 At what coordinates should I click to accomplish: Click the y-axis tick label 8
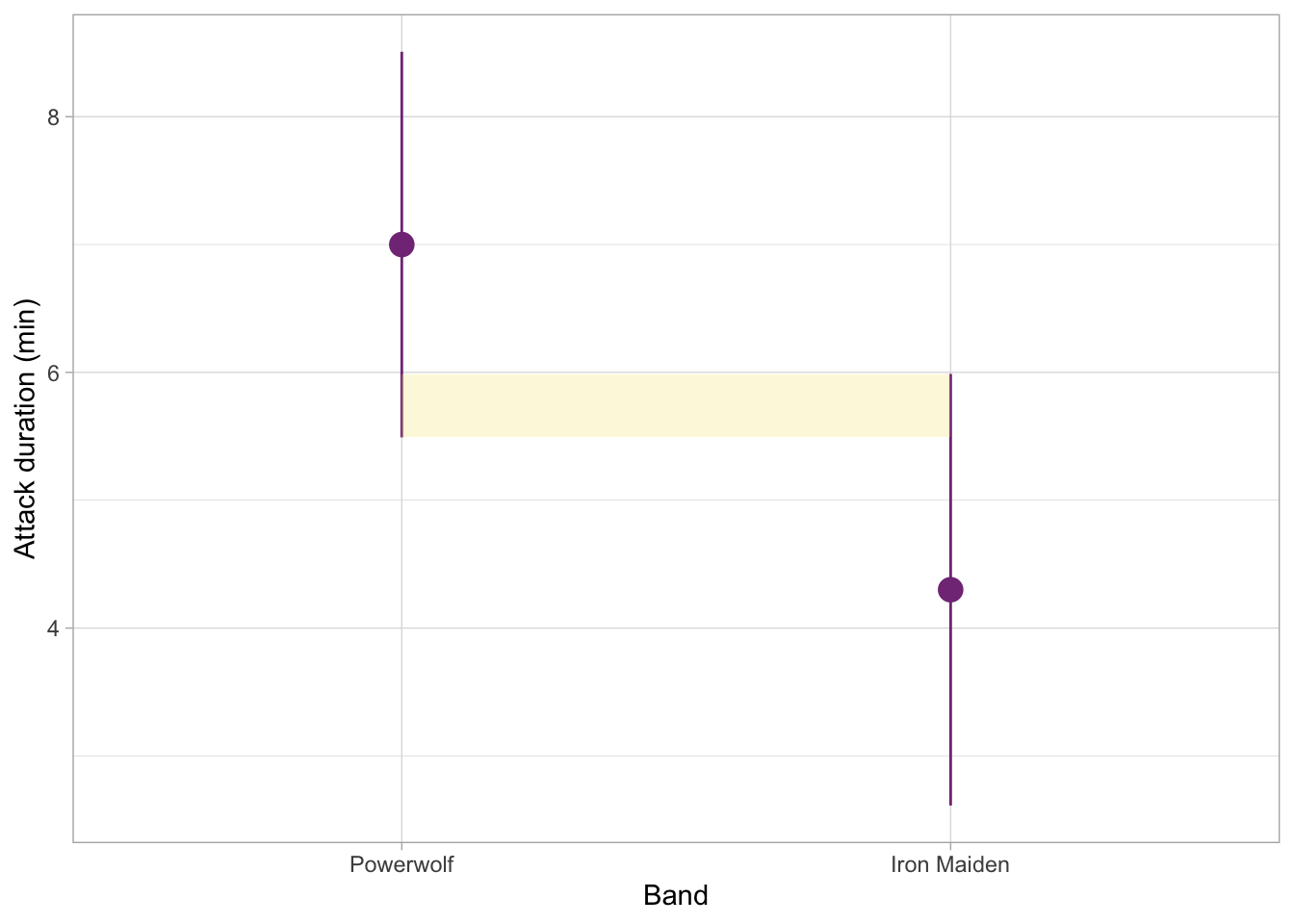(54, 117)
